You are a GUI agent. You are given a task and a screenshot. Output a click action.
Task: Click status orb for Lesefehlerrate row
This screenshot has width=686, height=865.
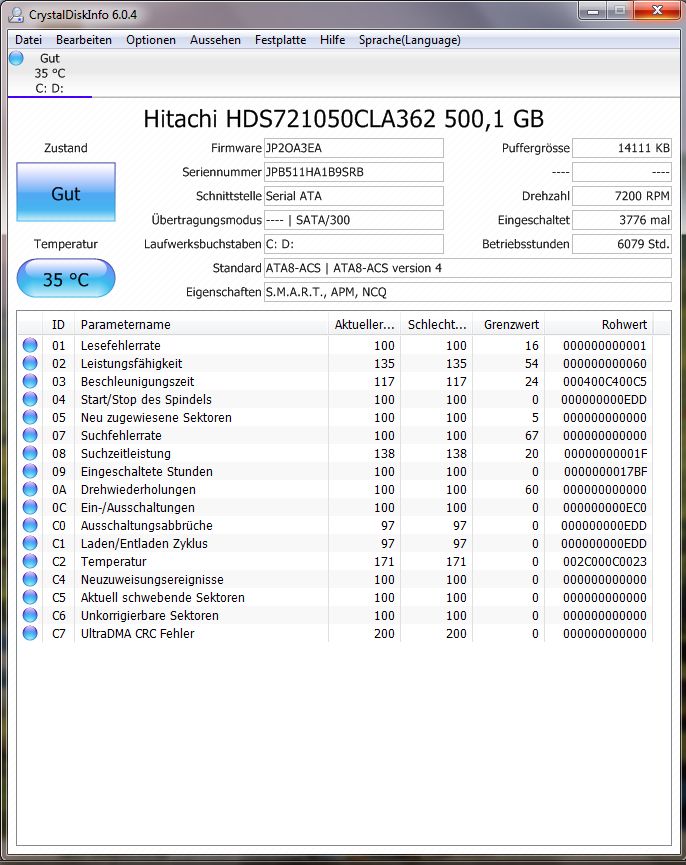[x=30, y=345]
